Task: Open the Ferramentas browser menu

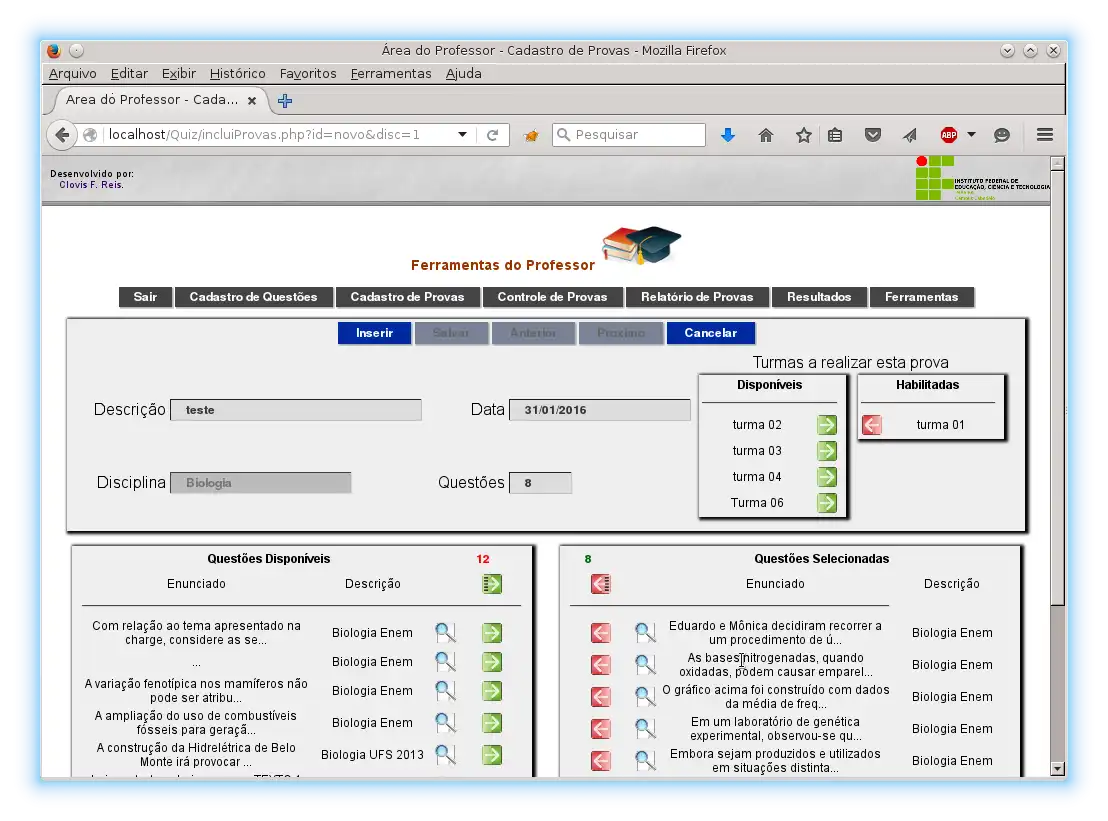Action: 391,73
